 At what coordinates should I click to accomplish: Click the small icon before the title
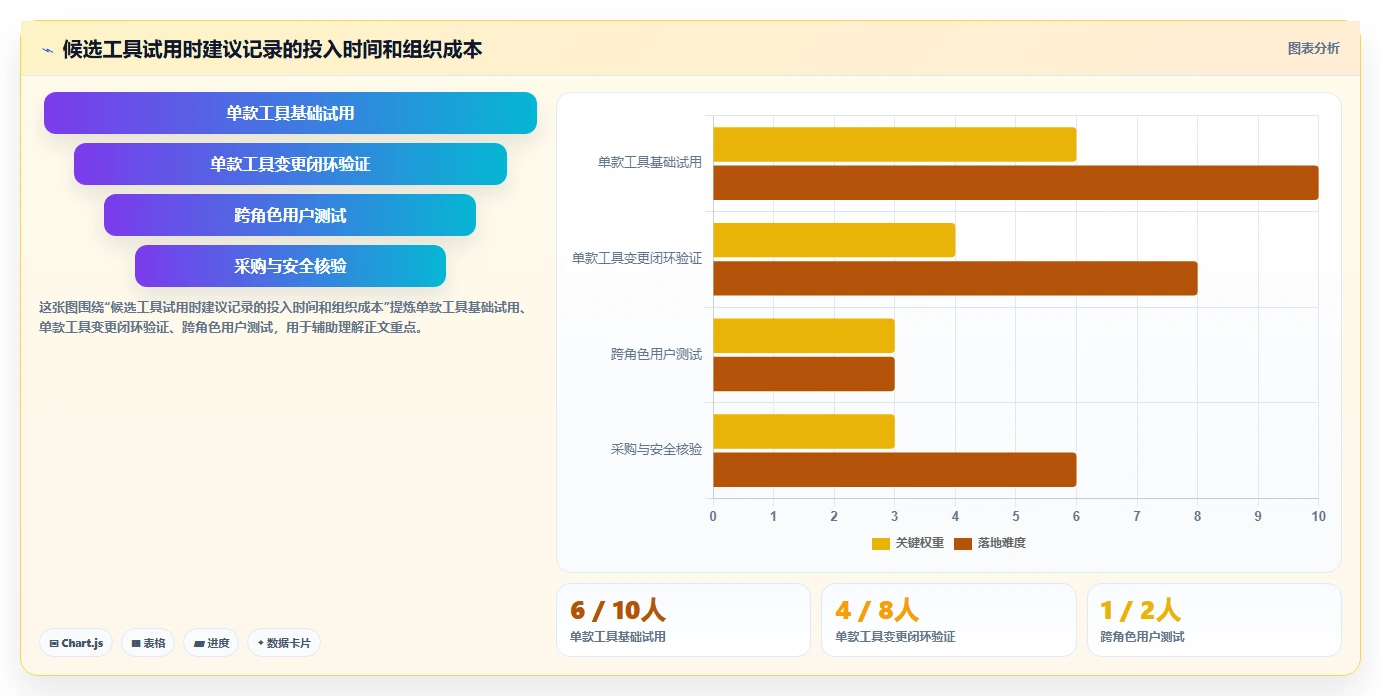[47, 49]
